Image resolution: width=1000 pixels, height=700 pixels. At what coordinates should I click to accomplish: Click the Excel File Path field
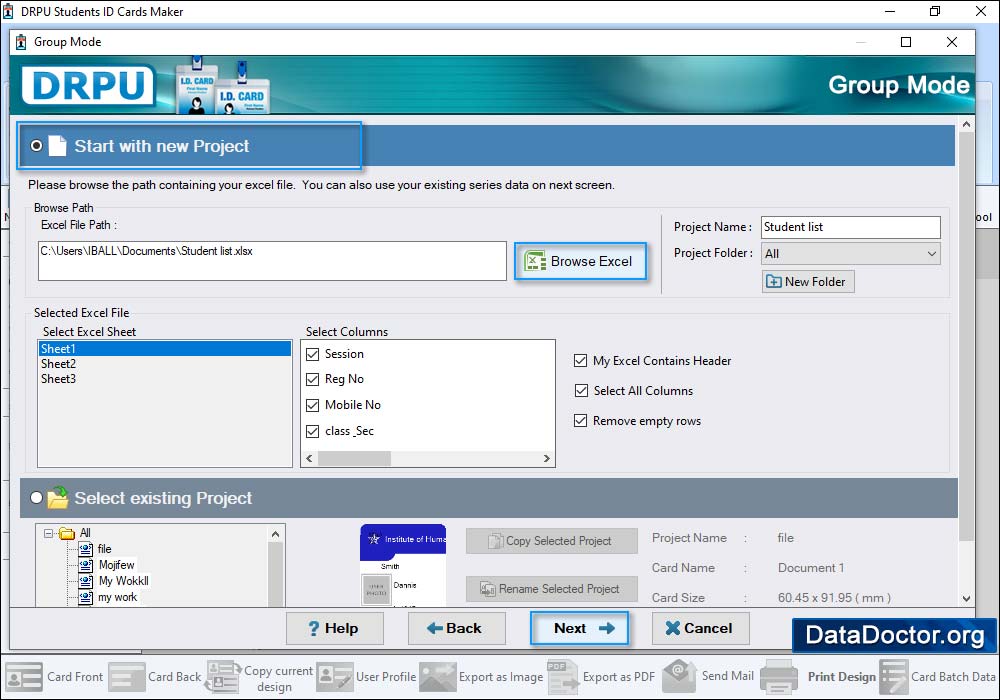point(272,261)
